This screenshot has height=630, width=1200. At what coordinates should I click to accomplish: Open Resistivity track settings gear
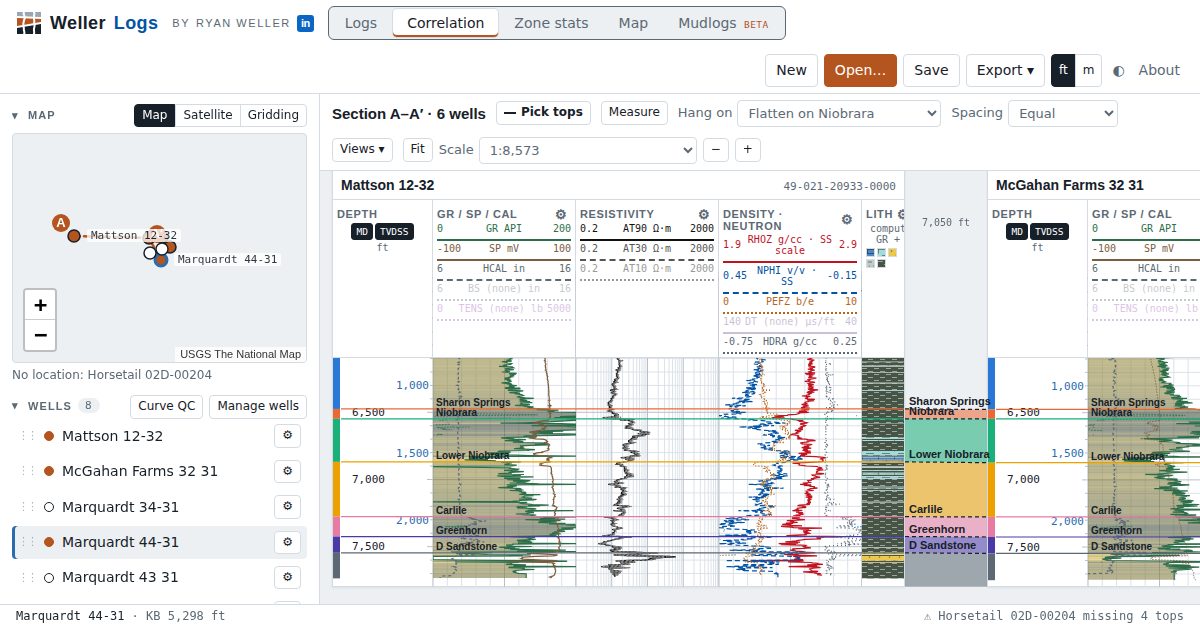tap(704, 214)
